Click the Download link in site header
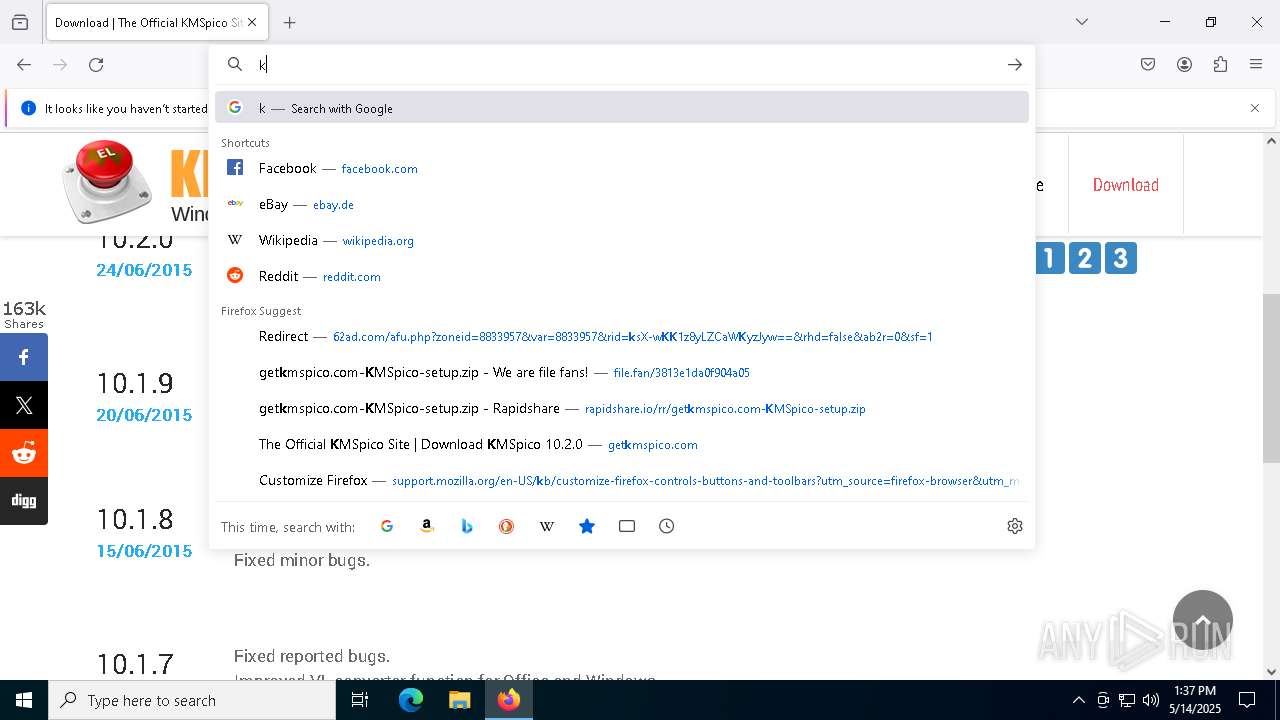Image resolution: width=1280 pixels, height=720 pixels. [x=1126, y=185]
